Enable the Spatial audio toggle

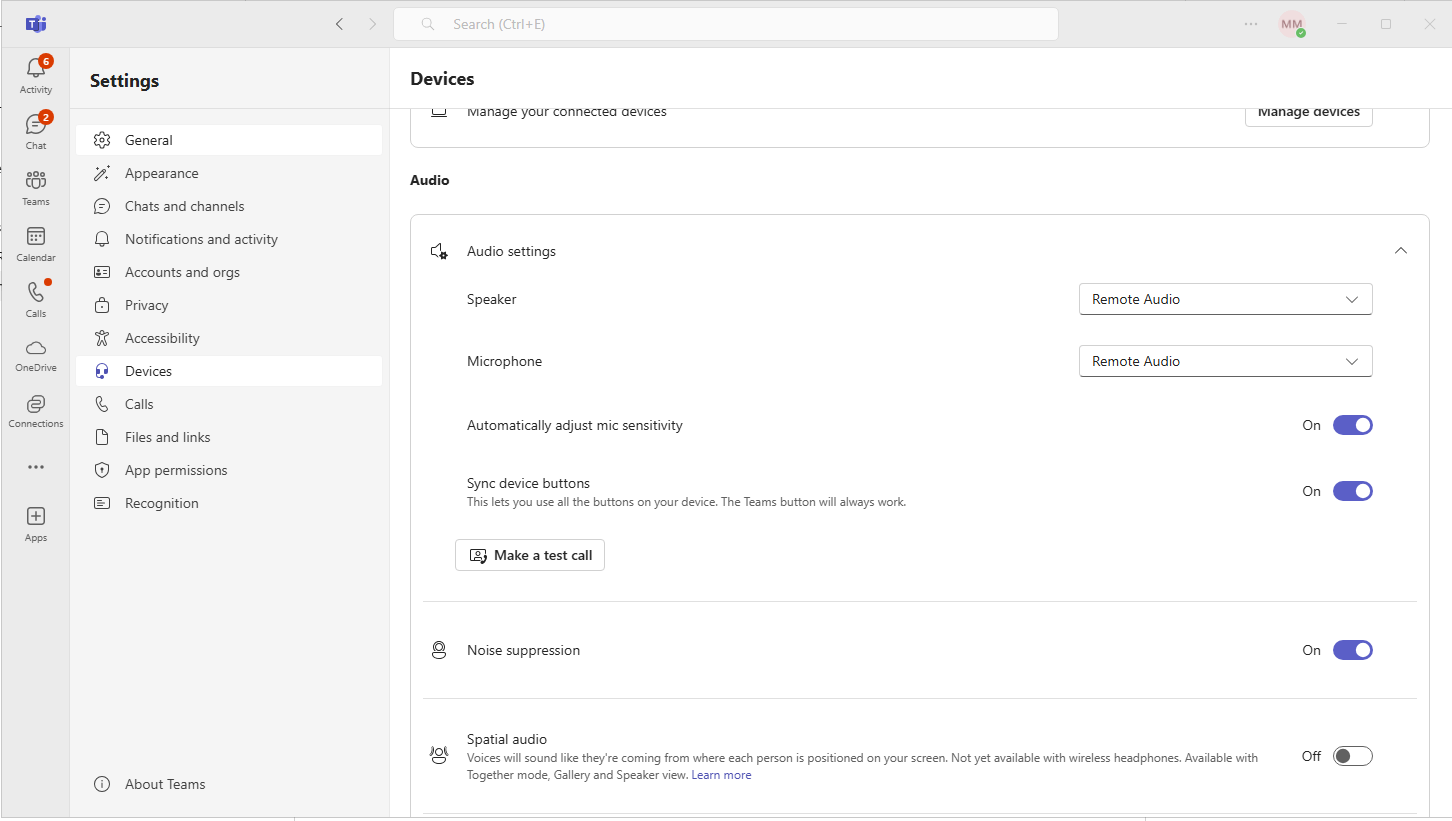coord(1352,756)
